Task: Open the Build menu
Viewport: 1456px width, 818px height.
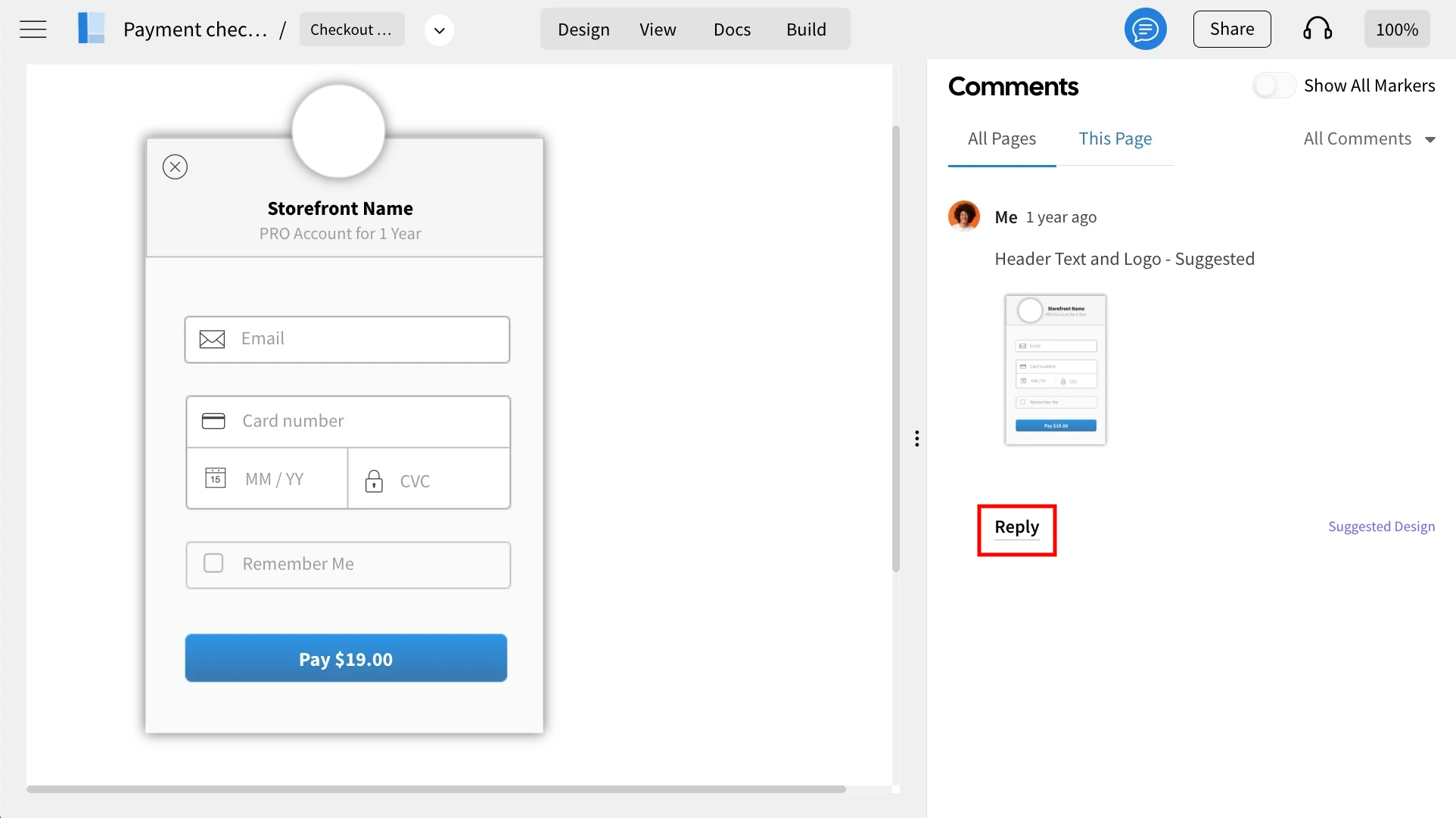Action: (806, 30)
